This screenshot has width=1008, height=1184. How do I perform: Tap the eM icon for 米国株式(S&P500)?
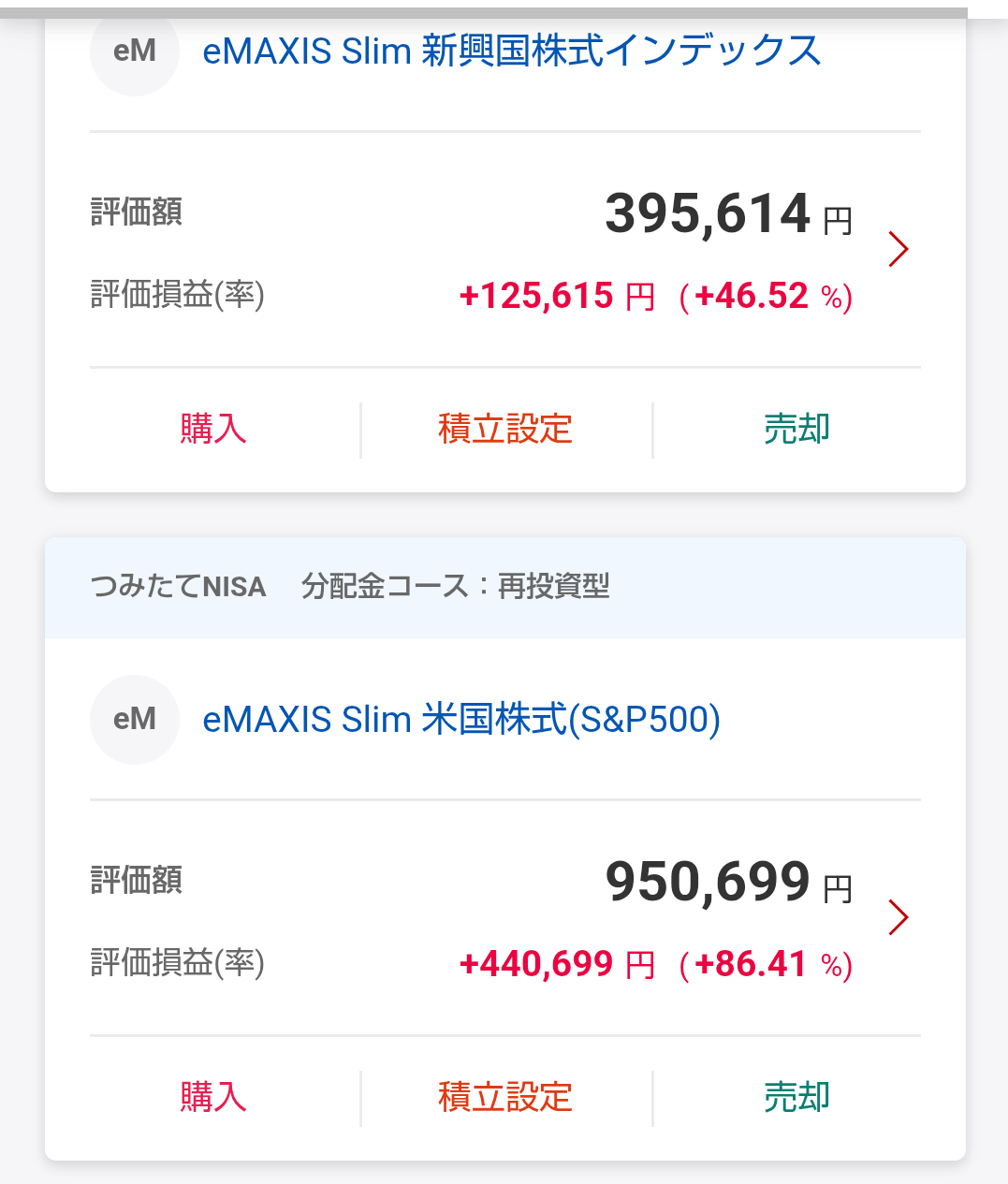coord(134,720)
